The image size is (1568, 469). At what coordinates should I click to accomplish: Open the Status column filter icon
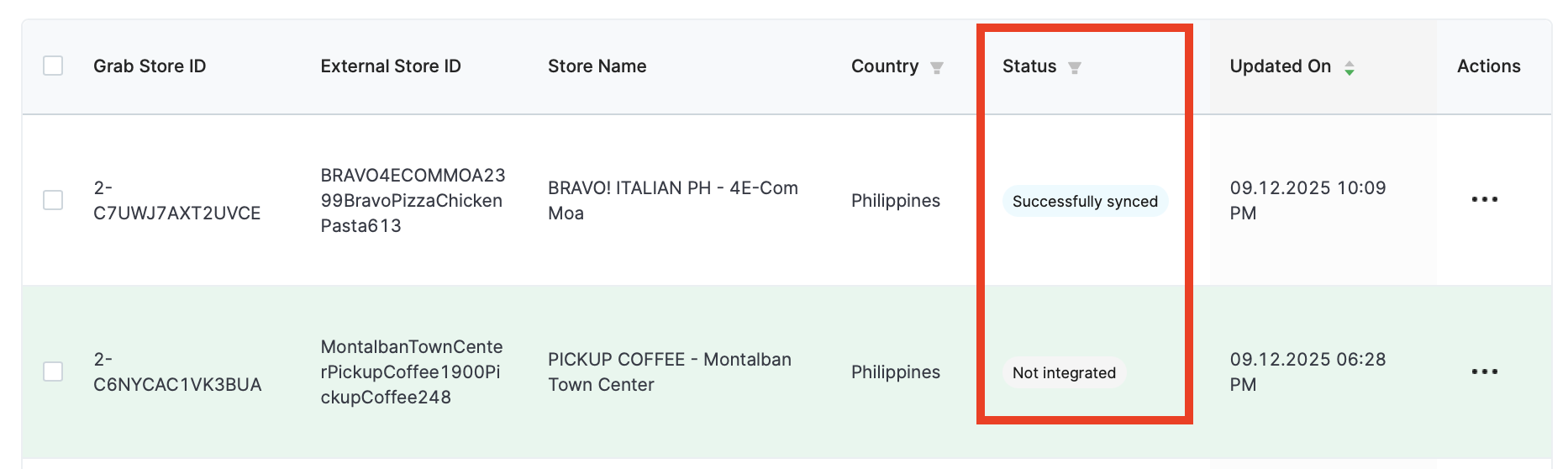click(1074, 68)
